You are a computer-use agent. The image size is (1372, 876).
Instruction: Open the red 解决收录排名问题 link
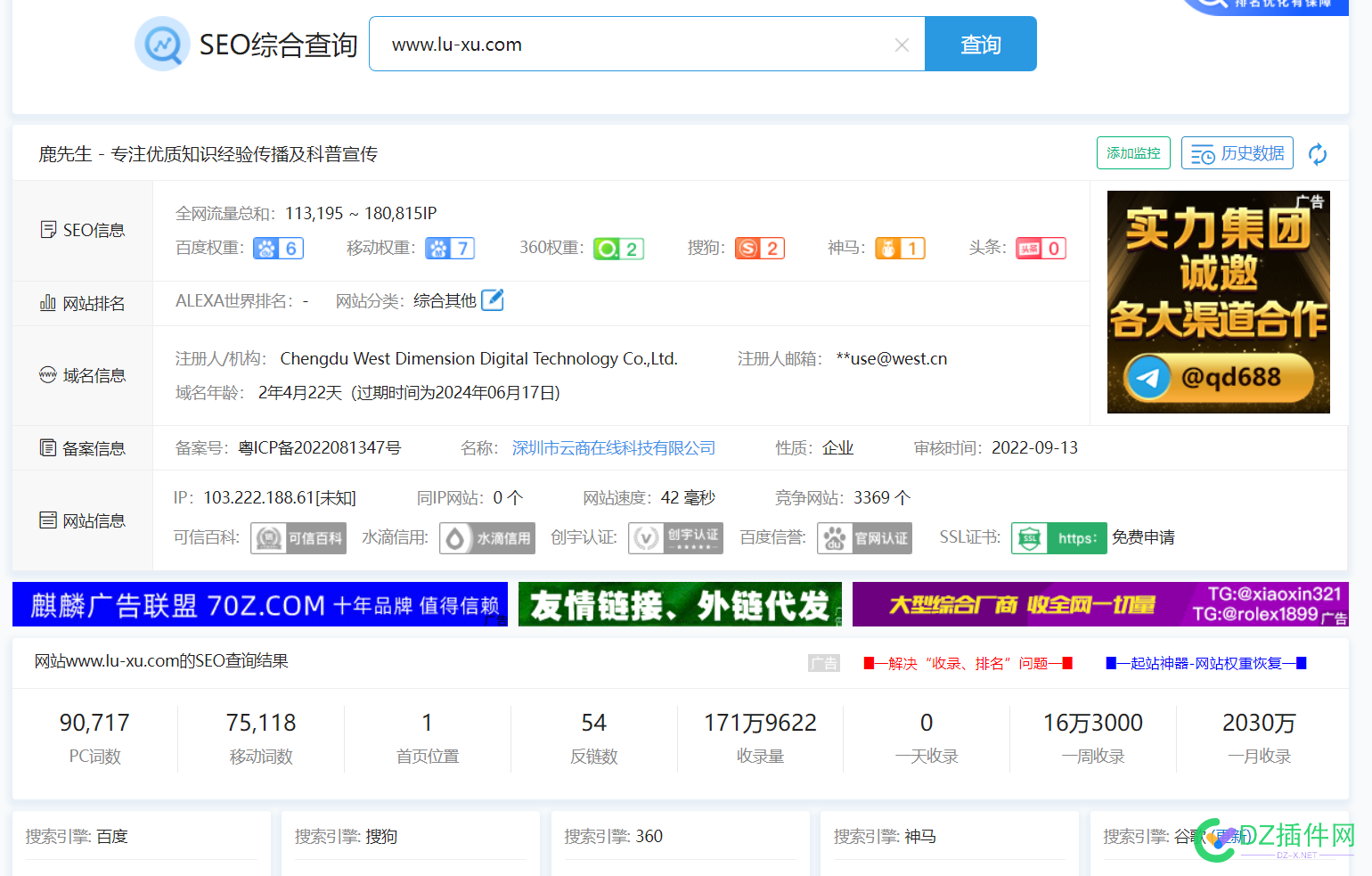(968, 663)
